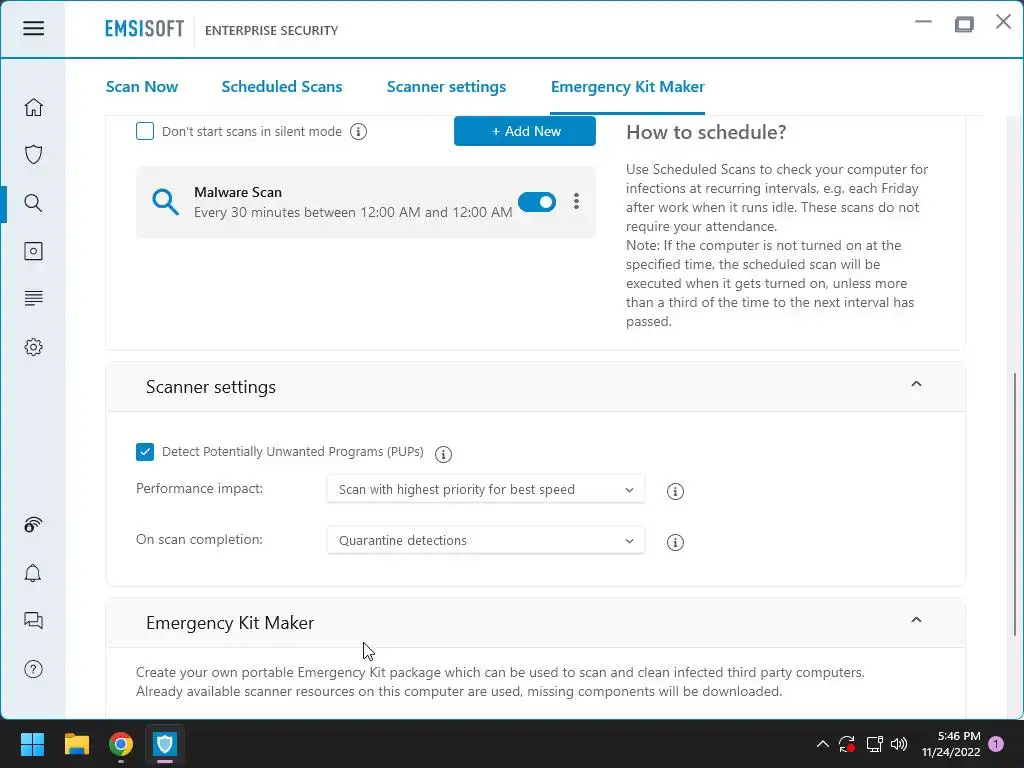The image size is (1024, 768).
Task: Click the notification count badge
Action: 996,744
